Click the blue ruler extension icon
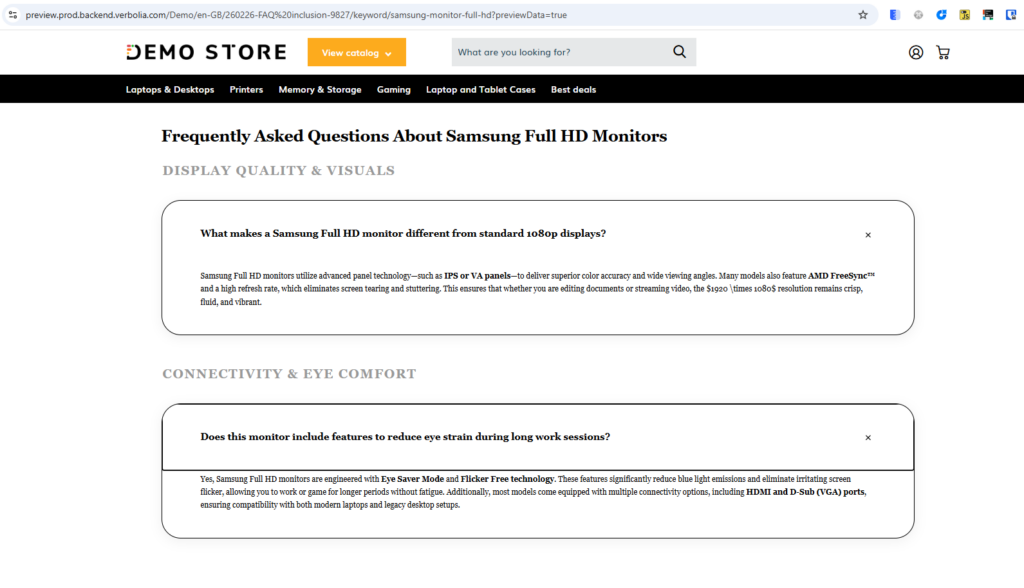 coord(894,15)
